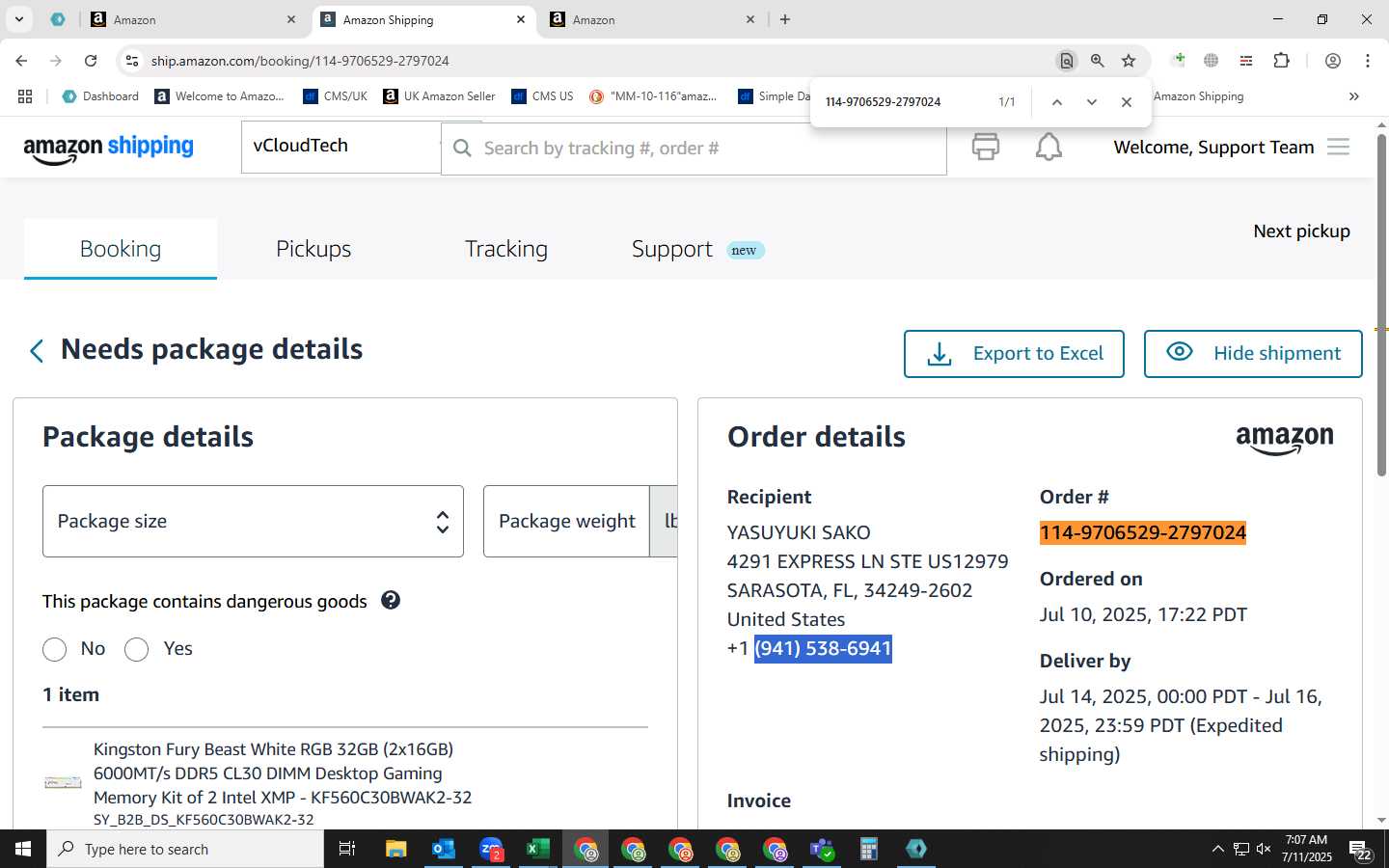The width and height of the screenshot is (1389, 868).
Task: Open the Chrome extensions puzzle icon
Action: (1281, 61)
